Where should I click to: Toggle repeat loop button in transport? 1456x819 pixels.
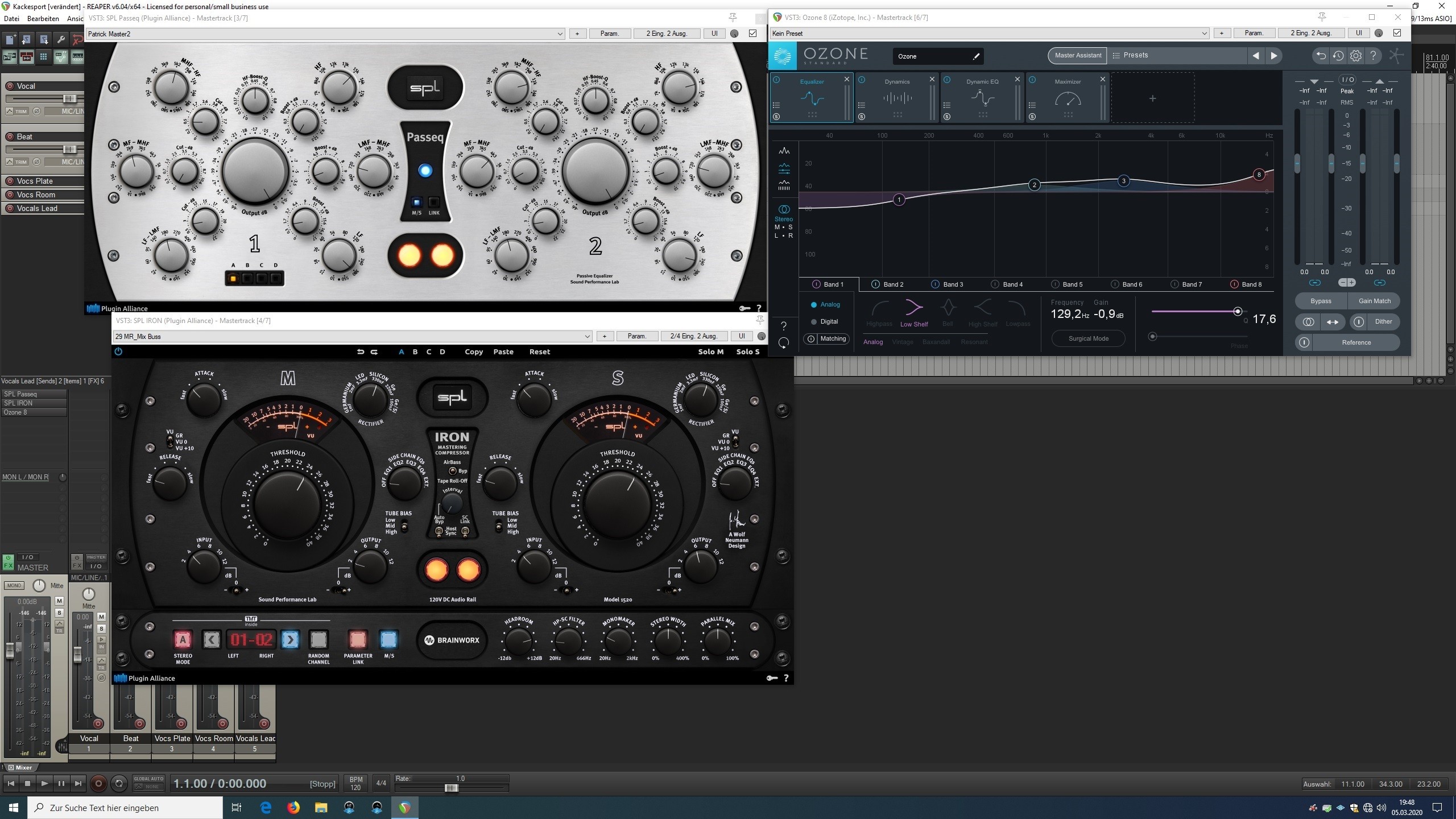(119, 784)
